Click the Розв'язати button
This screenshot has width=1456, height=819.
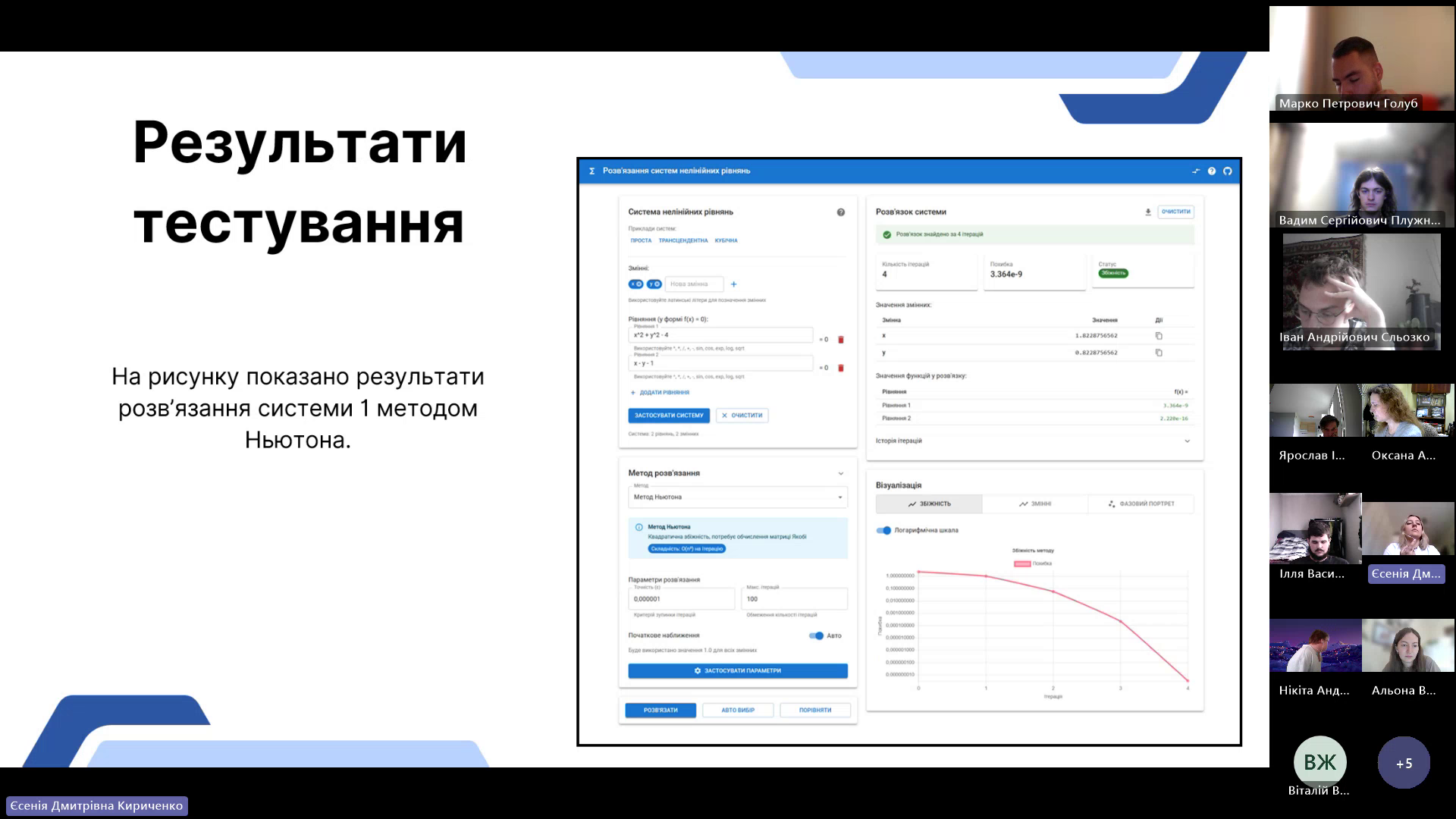[661, 711]
